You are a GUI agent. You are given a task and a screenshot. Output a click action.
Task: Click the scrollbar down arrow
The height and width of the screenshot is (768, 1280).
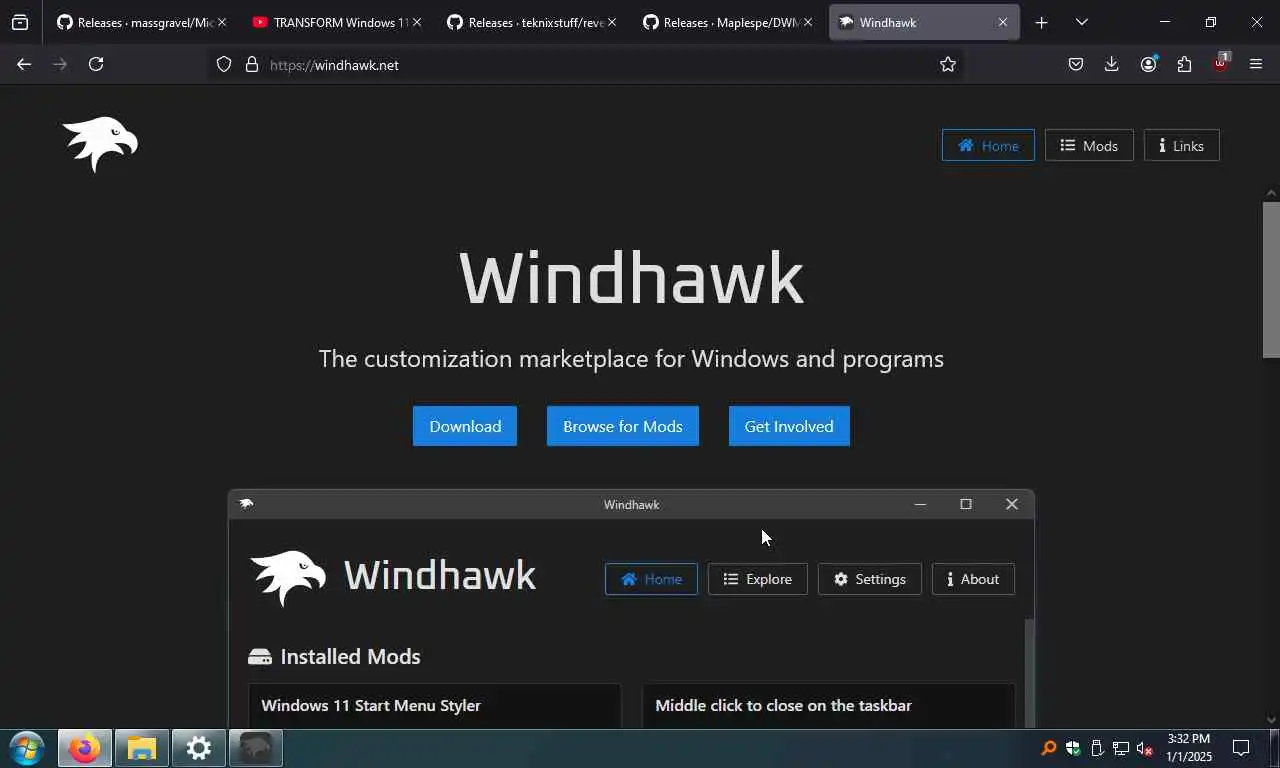tap(1271, 719)
